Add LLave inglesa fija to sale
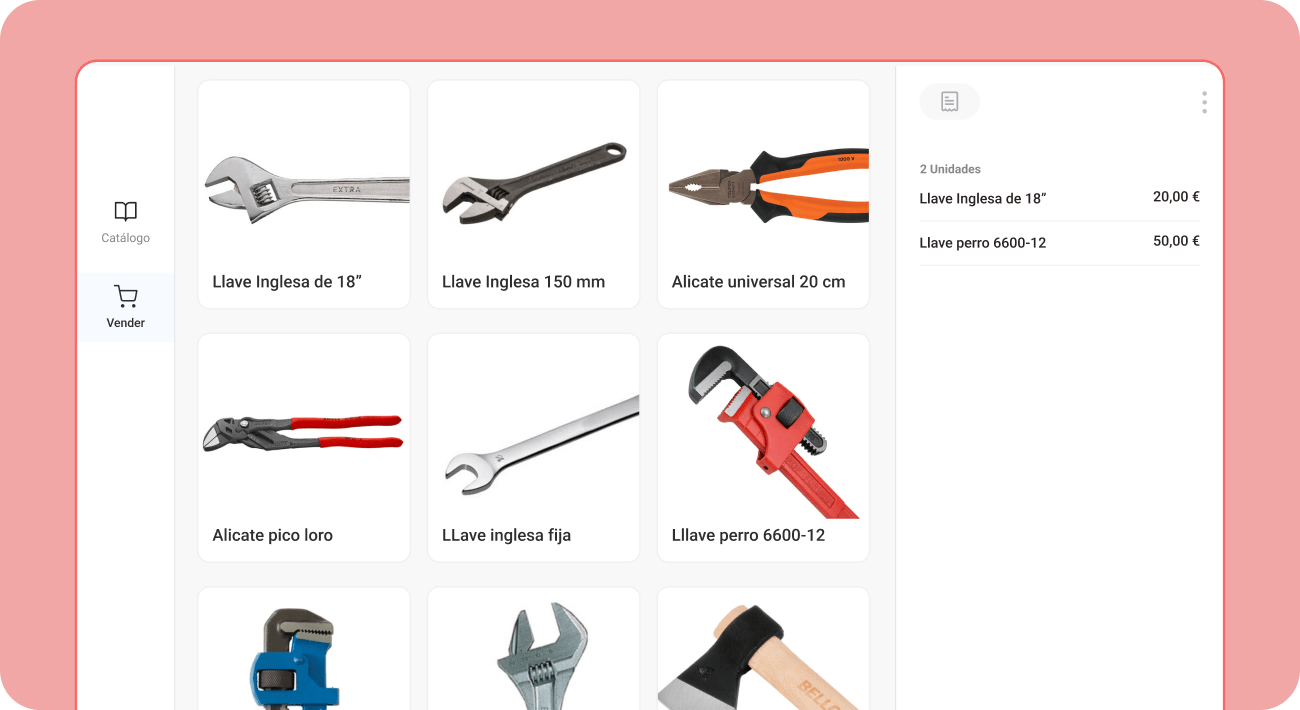 [x=533, y=447]
